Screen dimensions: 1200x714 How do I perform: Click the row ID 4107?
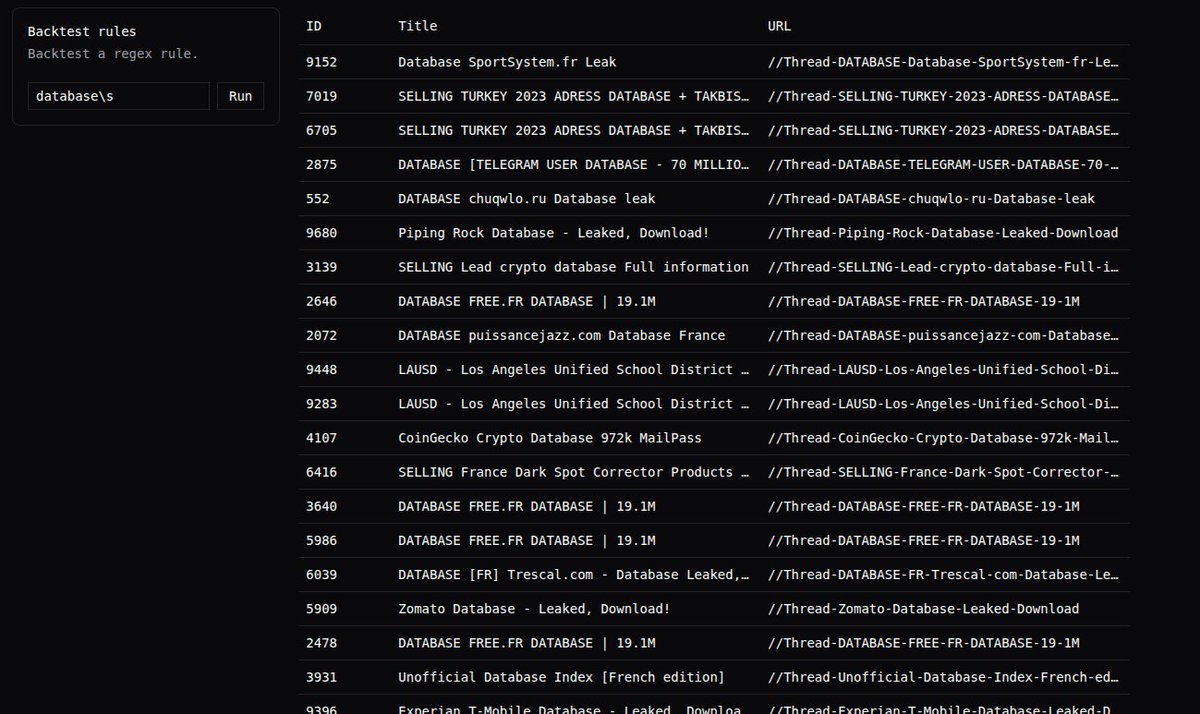click(321, 438)
